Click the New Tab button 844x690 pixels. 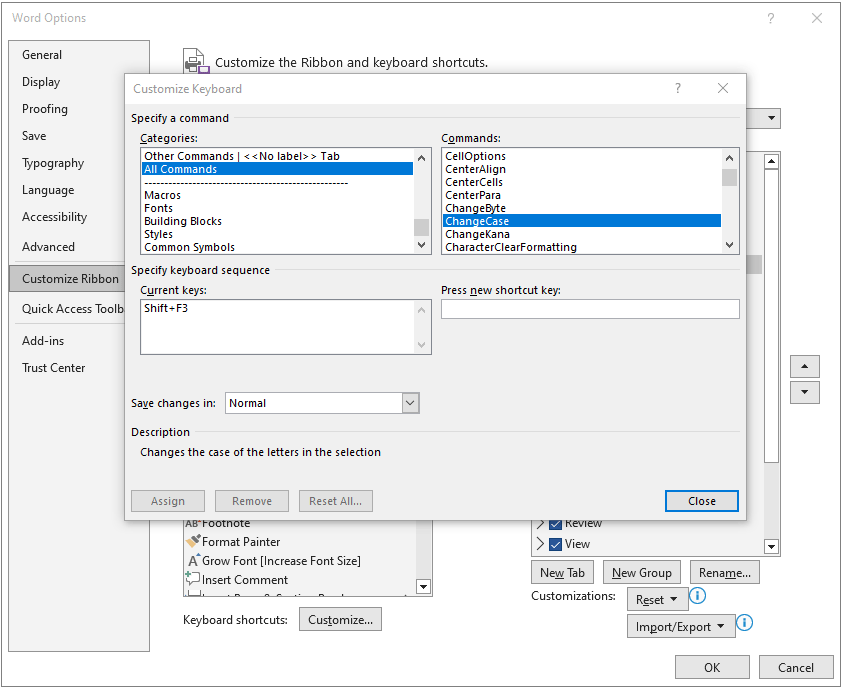click(x=562, y=573)
